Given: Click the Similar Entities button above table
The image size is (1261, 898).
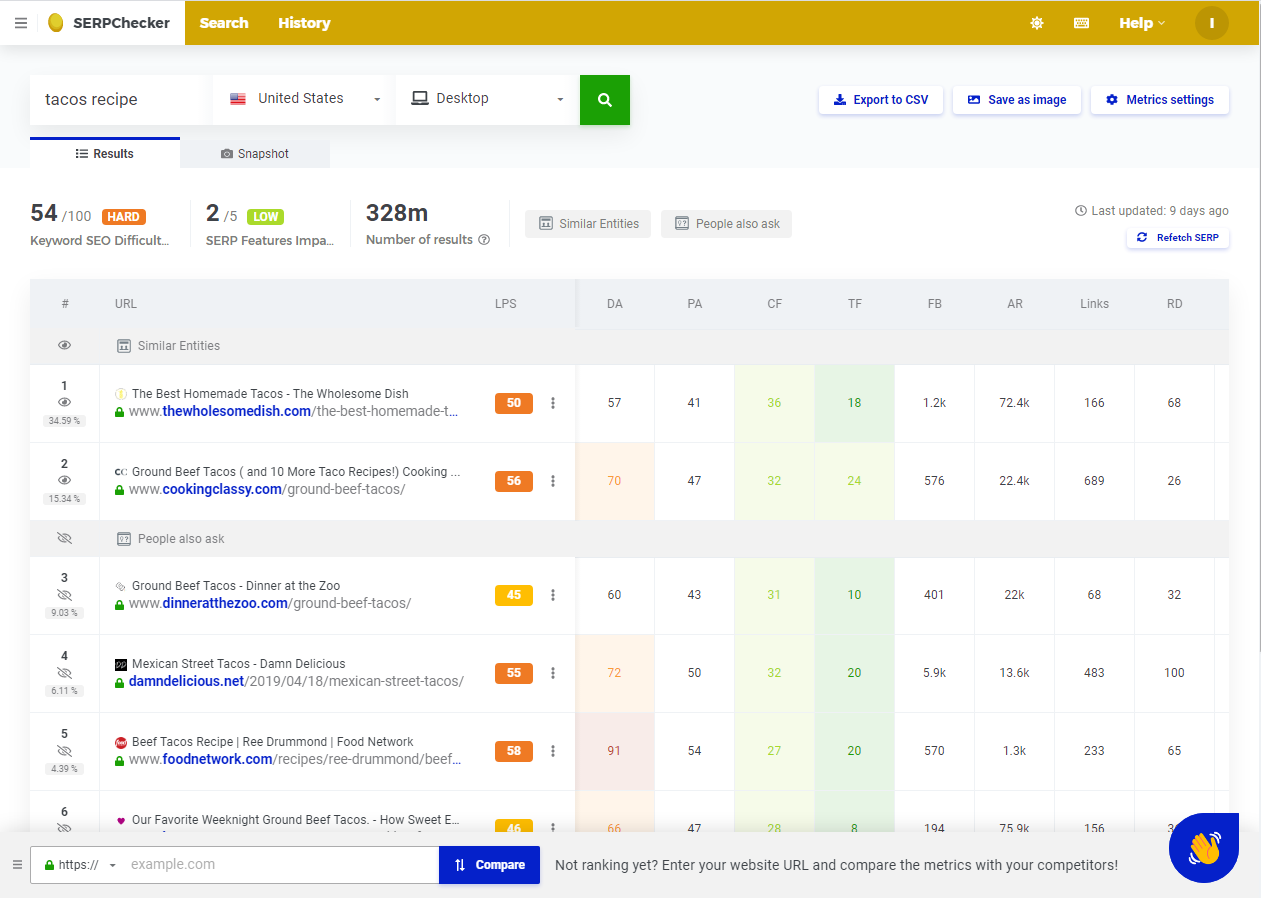Looking at the screenshot, I should click(588, 224).
